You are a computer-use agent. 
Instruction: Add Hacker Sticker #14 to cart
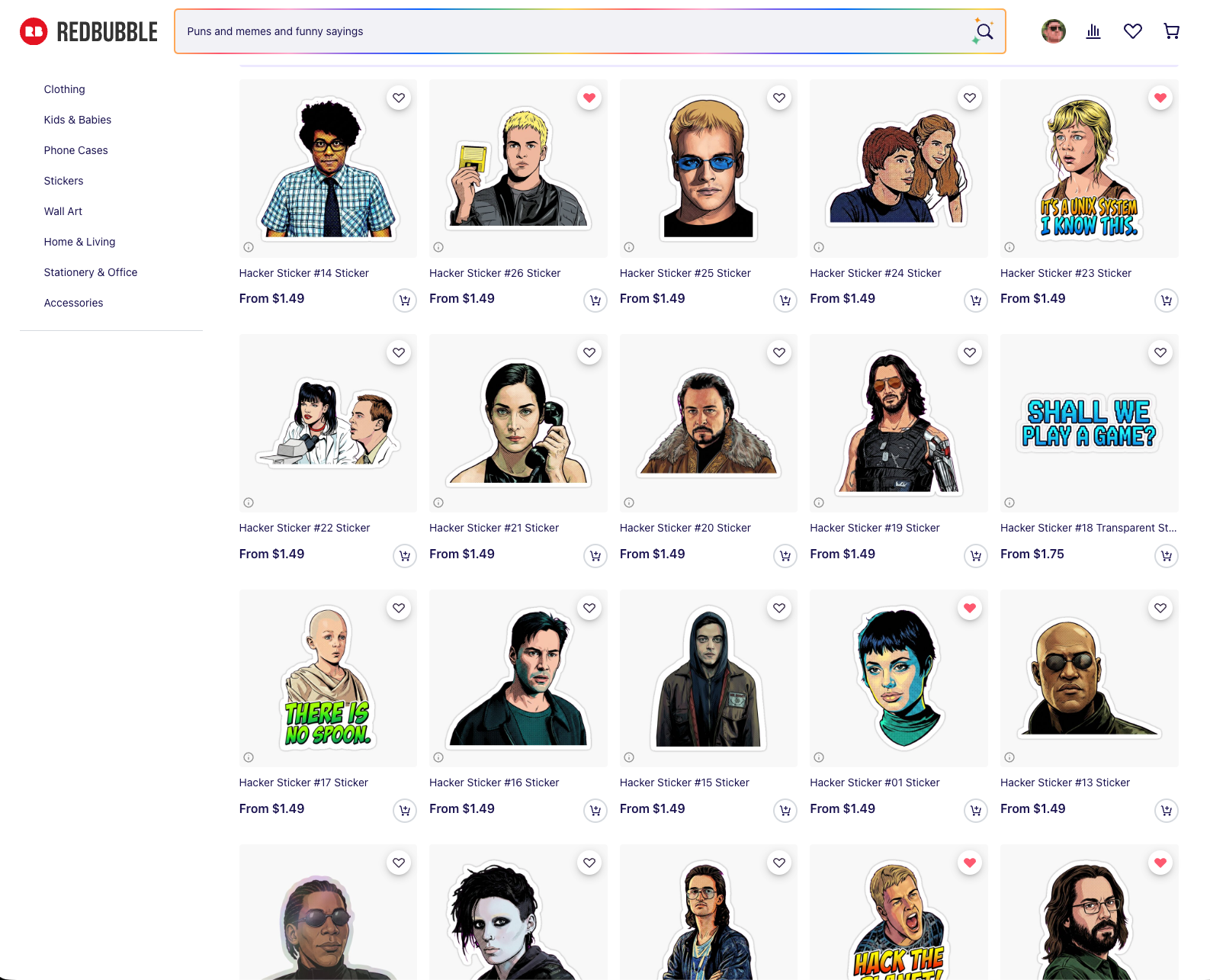(405, 300)
